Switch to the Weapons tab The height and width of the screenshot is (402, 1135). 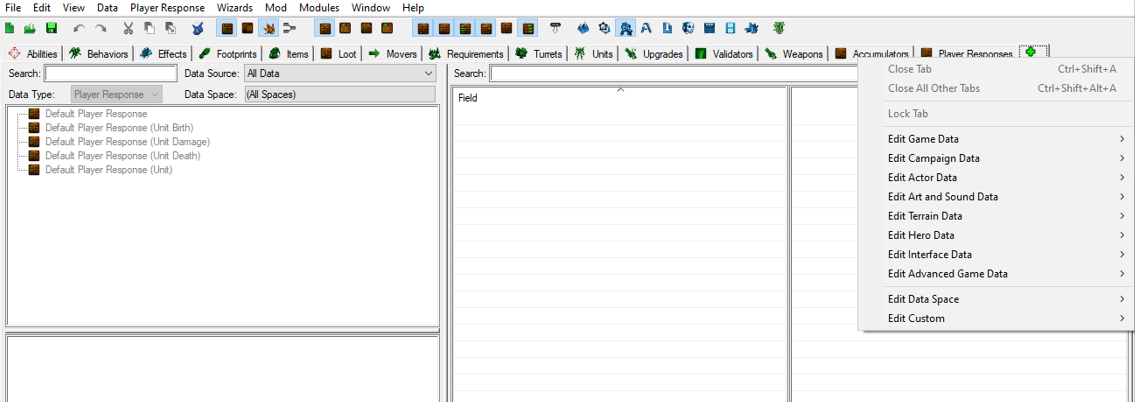pyautogui.click(x=793, y=54)
